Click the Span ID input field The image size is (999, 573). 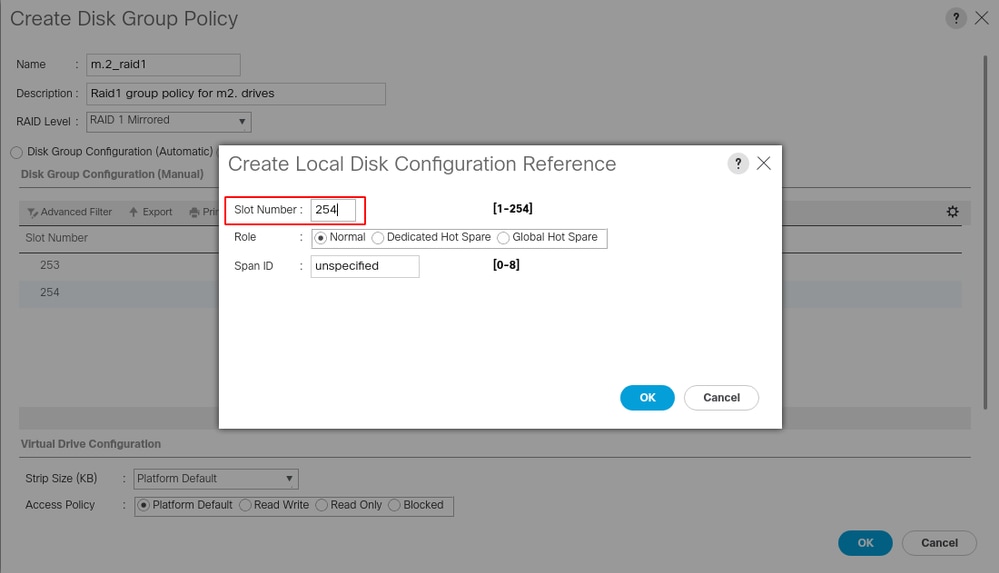click(x=364, y=266)
